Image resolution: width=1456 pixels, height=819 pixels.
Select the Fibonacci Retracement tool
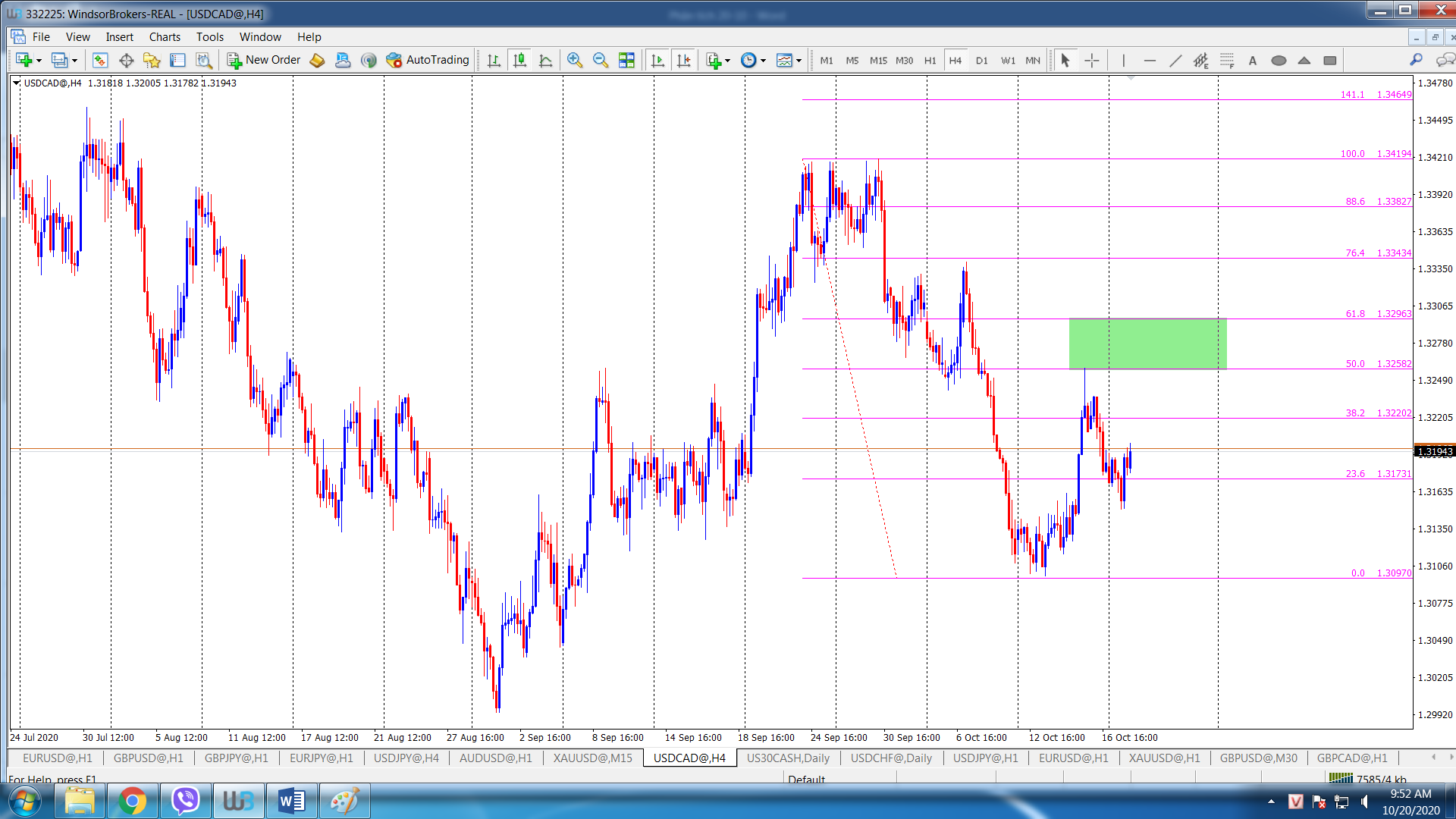(1227, 60)
